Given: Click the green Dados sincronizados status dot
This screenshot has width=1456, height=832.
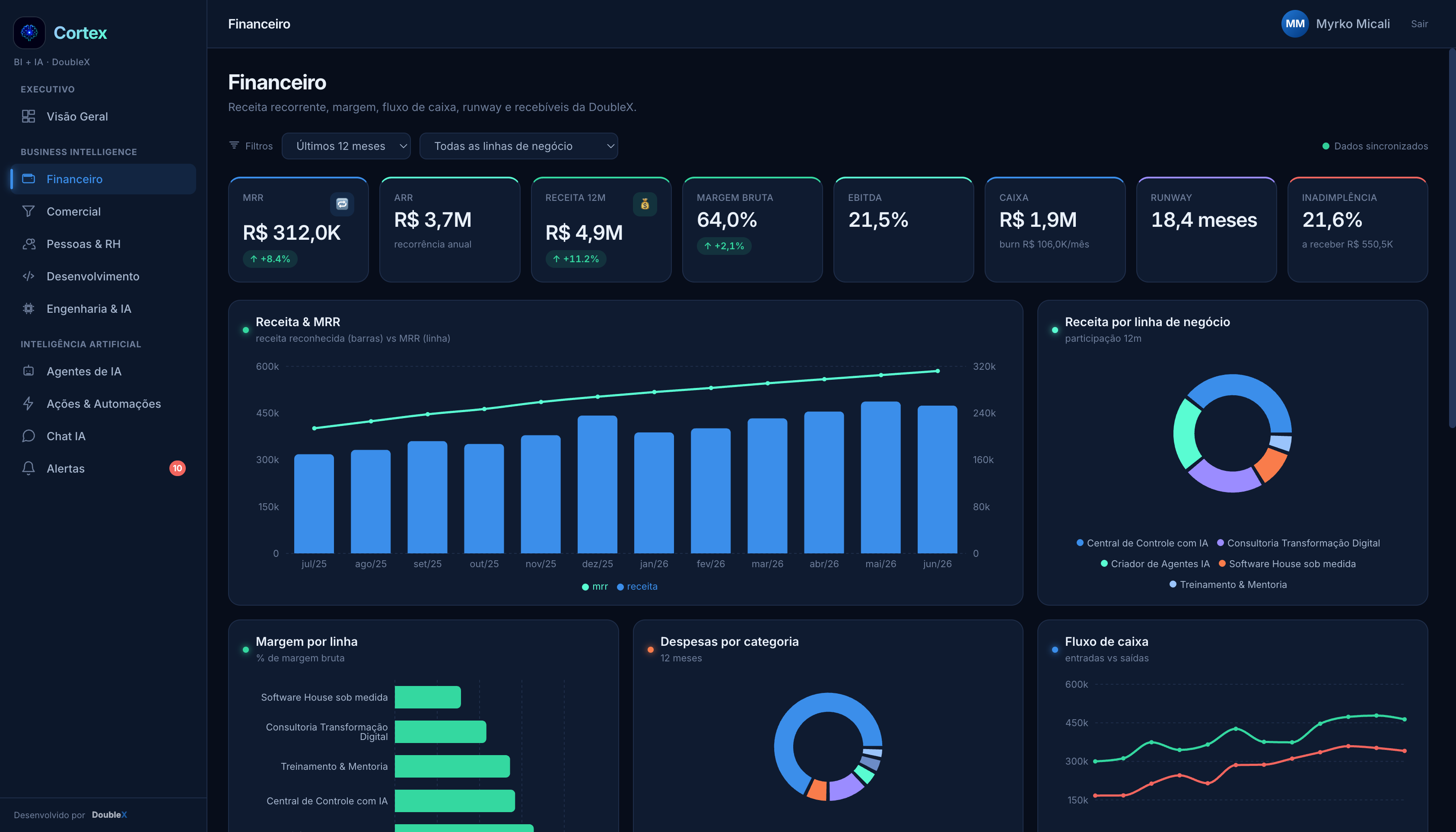Looking at the screenshot, I should [1326, 146].
